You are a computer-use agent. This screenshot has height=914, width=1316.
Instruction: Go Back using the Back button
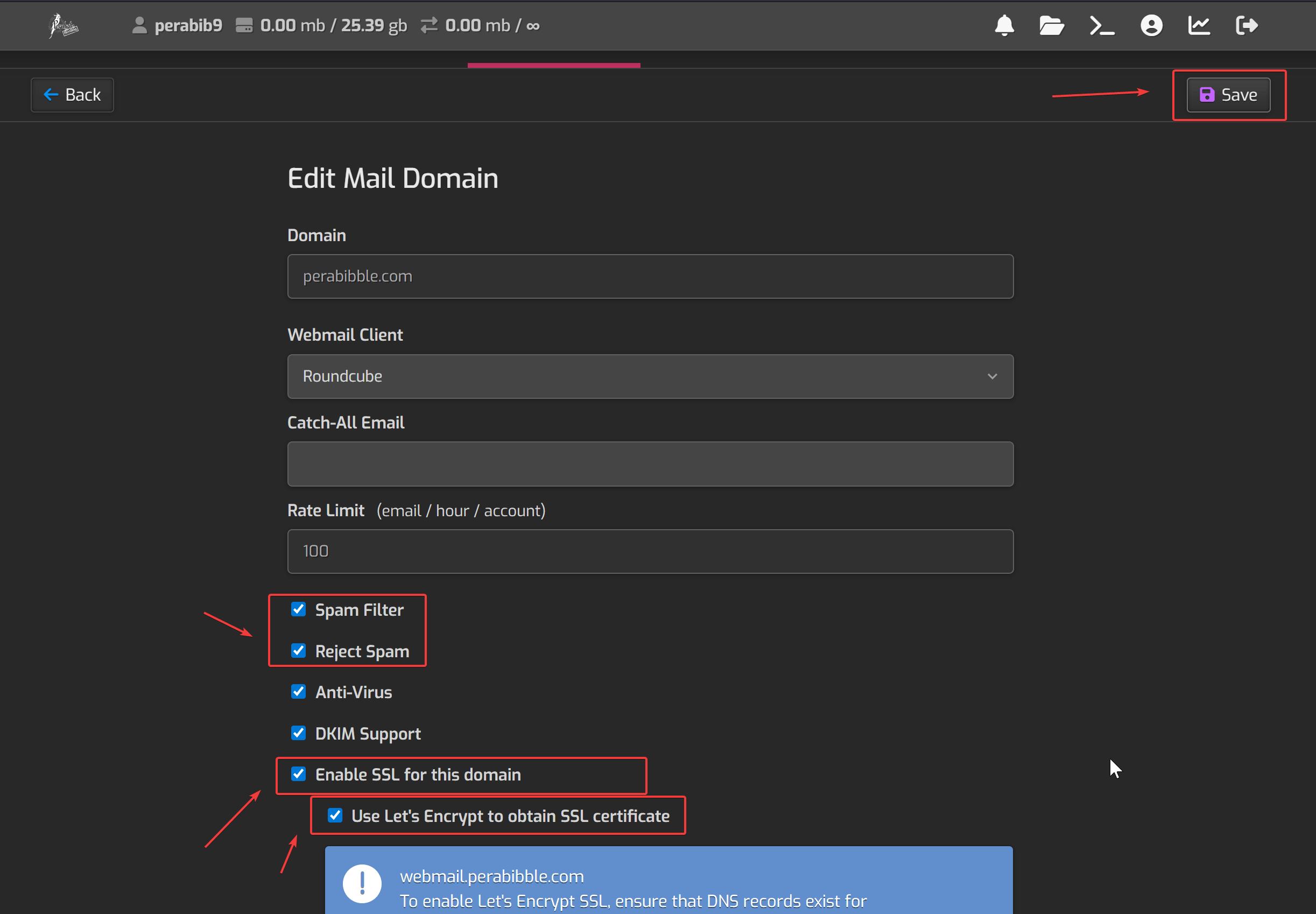(x=72, y=95)
